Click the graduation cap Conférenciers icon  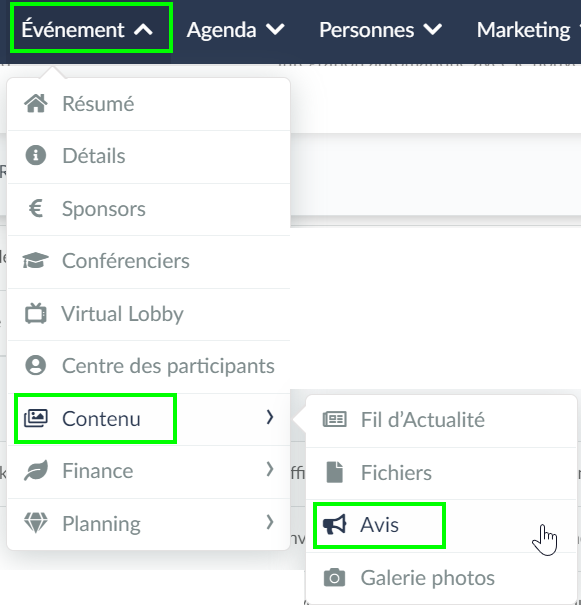35,260
